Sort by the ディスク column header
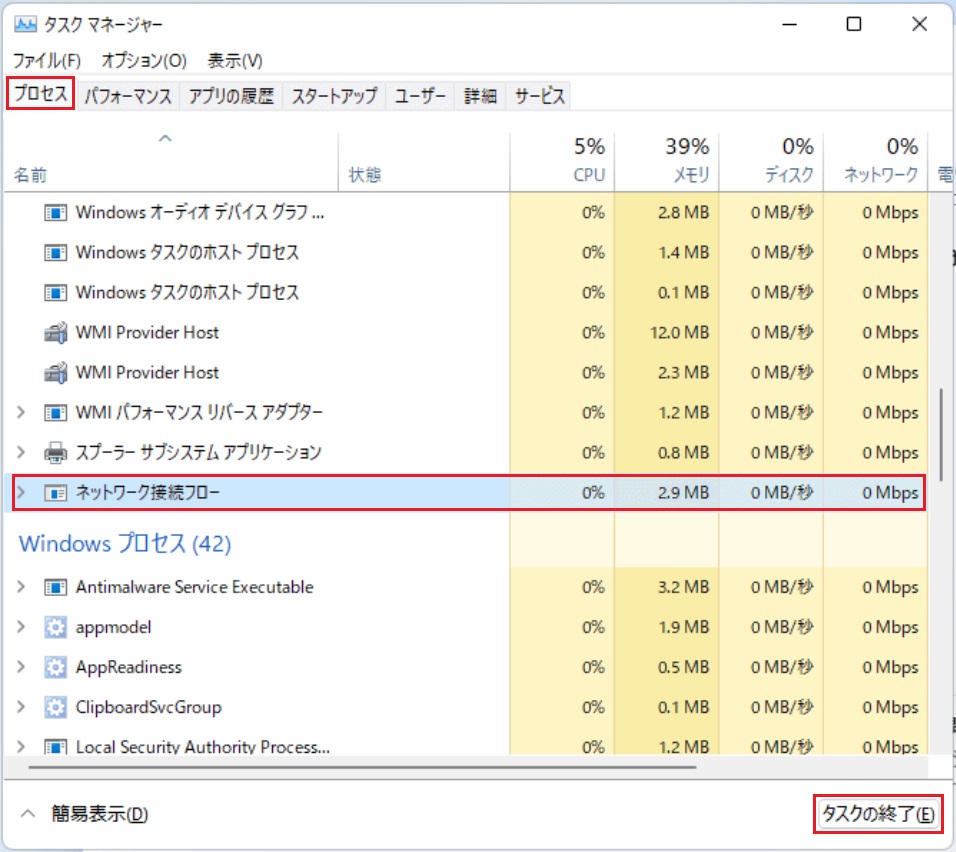 click(x=771, y=161)
